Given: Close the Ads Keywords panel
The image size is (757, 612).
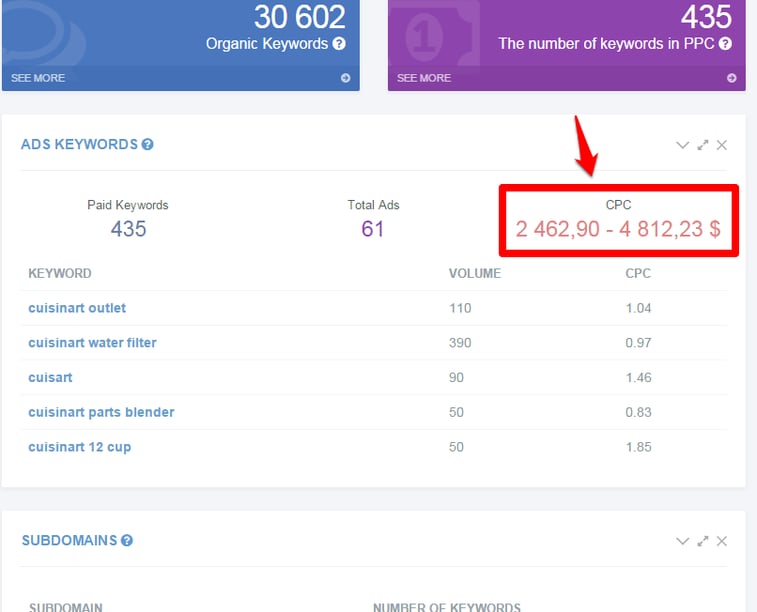Looking at the screenshot, I should (x=721, y=145).
